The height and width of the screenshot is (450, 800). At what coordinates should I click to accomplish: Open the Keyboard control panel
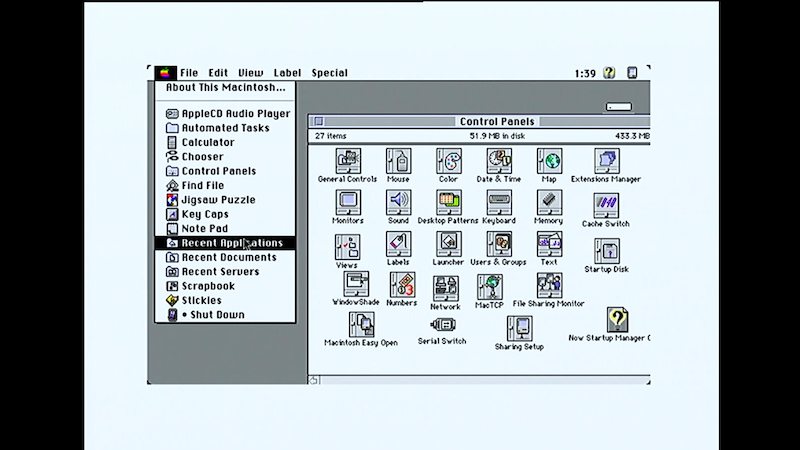(499, 203)
